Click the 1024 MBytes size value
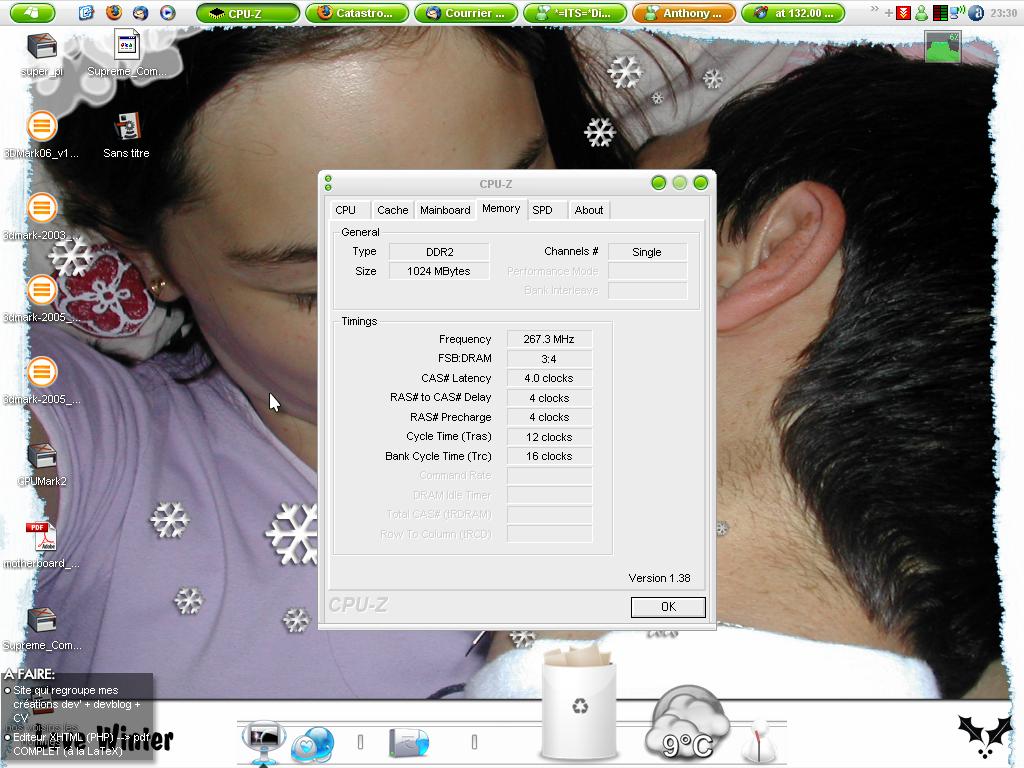1024x768 pixels. 439,271
